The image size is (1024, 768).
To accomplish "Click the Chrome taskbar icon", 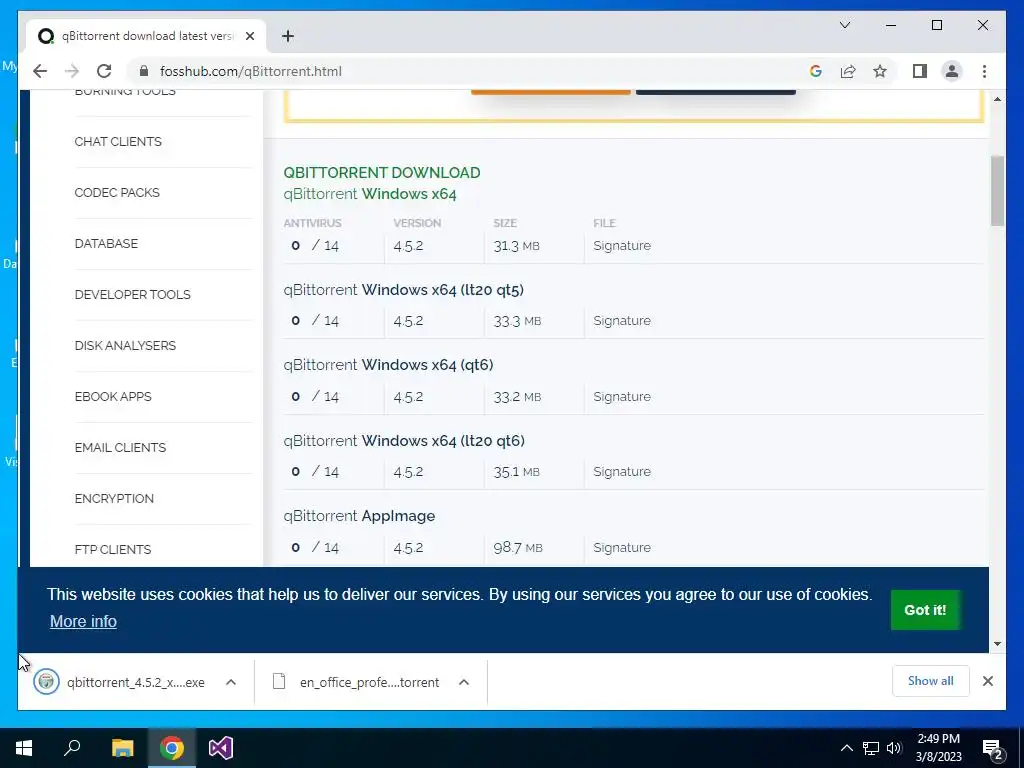I will (x=172, y=748).
